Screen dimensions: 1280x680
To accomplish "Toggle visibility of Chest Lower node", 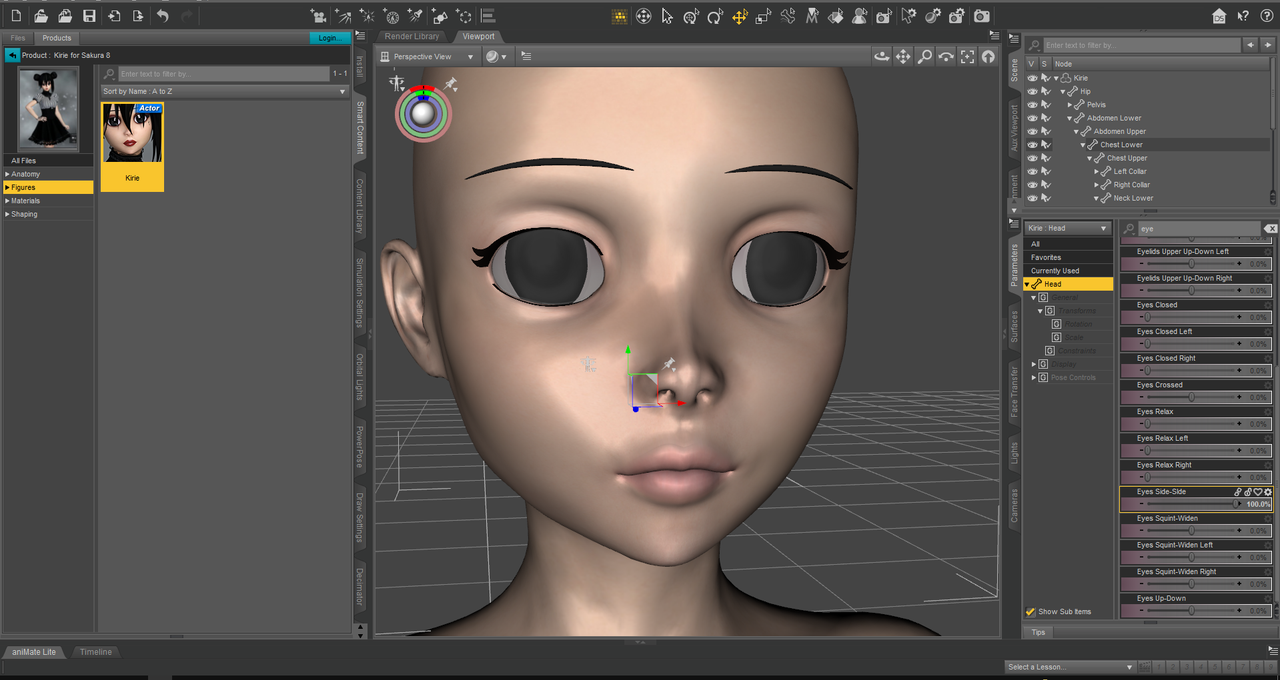I will pyautogui.click(x=1032, y=145).
